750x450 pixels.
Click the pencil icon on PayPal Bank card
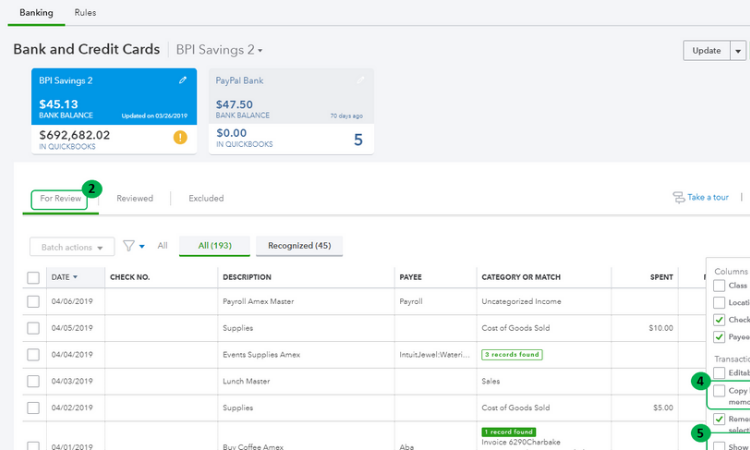coord(361,80)
